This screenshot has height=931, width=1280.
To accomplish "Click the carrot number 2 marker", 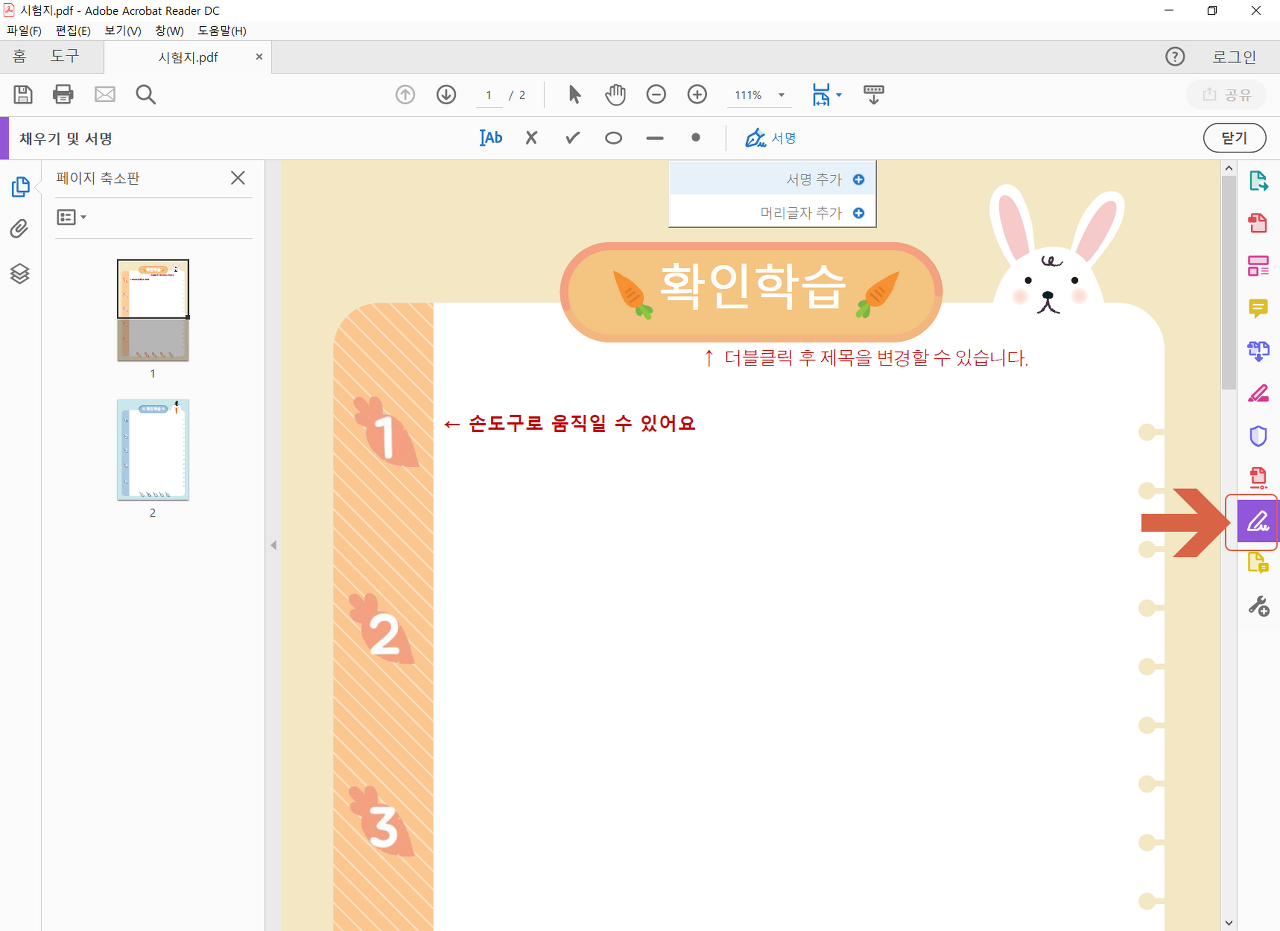I will pyautogui.click(x=382, y=629).
